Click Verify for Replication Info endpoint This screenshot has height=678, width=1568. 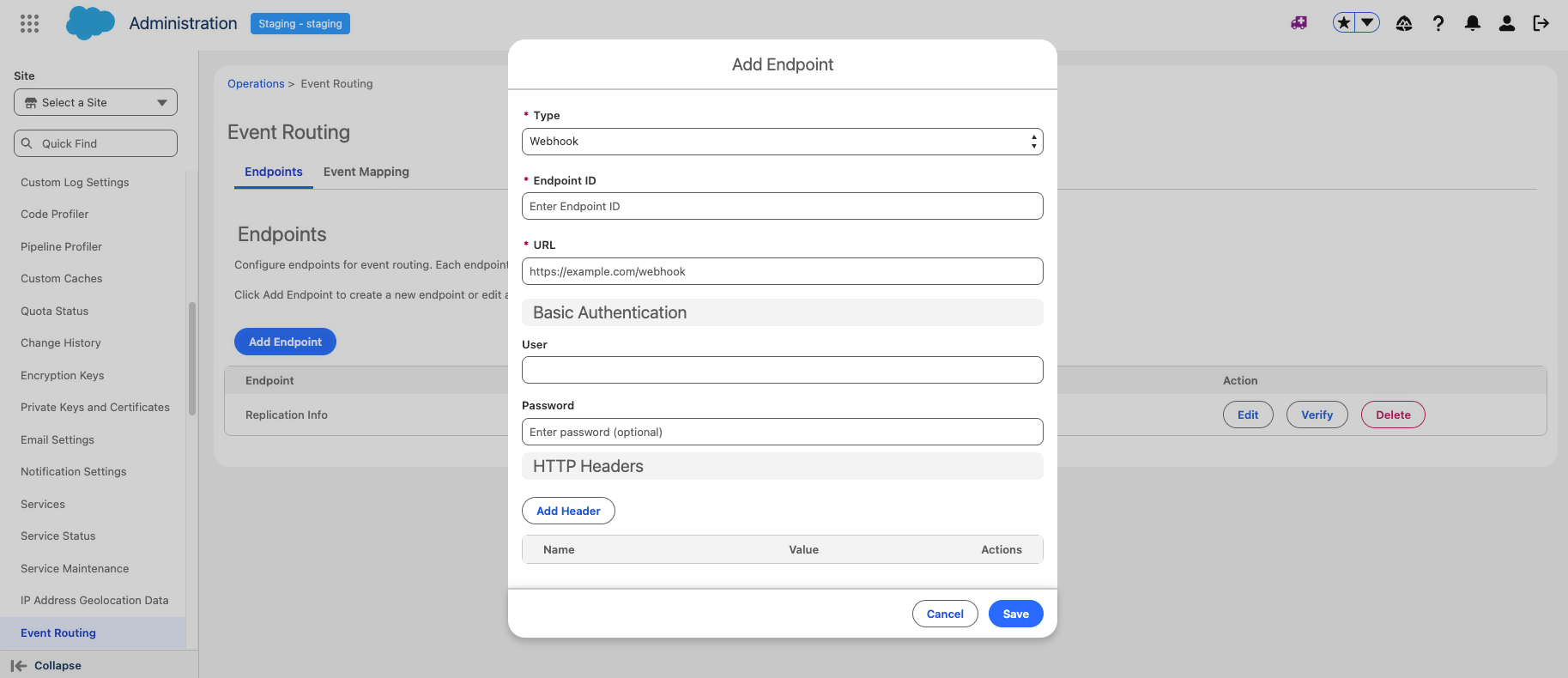click(1317, 415)
